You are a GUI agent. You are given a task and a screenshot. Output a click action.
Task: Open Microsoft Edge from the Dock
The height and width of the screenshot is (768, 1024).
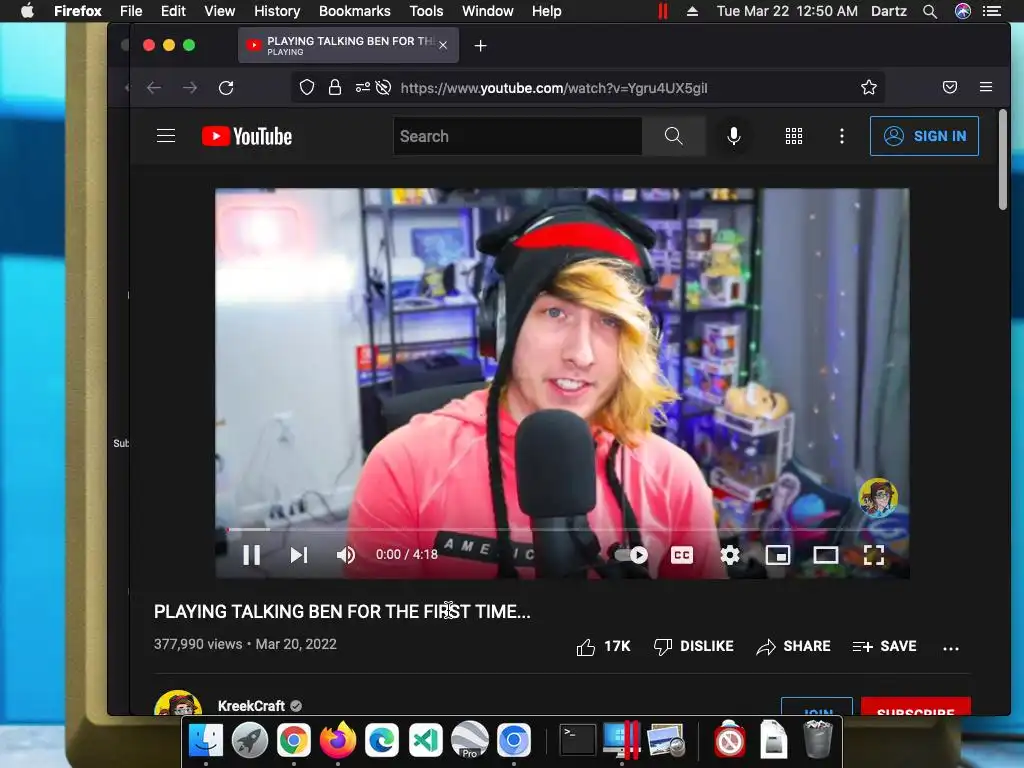[382, 741]
